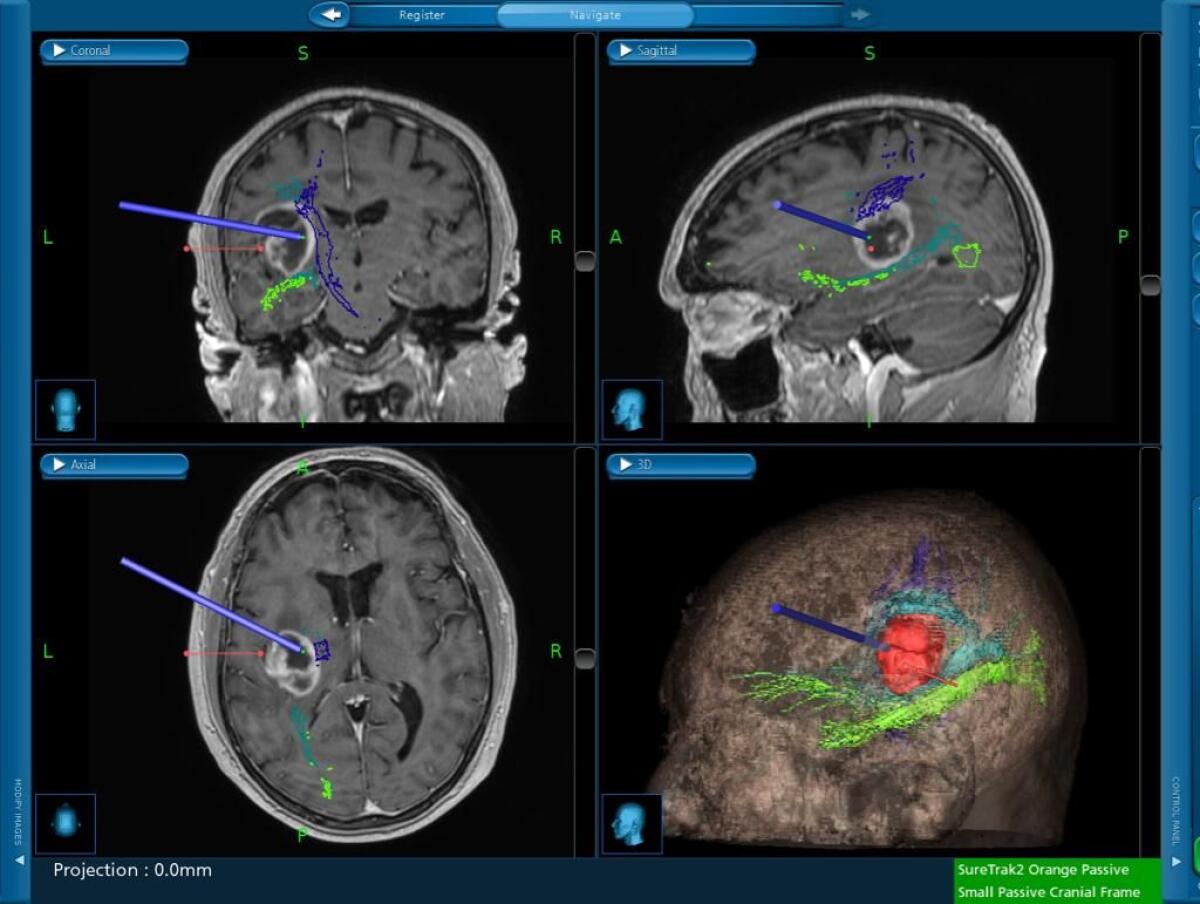This screenshot has height=904, width=1200.
Task: Expand the Coronal view options triangle
Action: coord(58,50)
